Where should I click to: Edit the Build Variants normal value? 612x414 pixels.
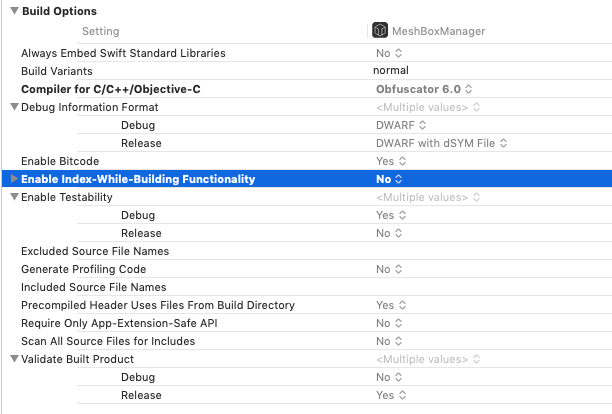pyautogui.click(x=391, y=71)
